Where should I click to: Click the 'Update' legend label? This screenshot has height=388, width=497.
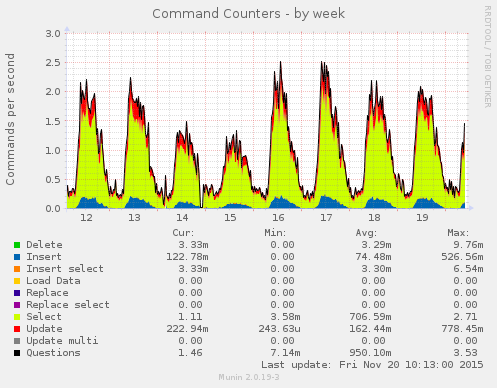click(44, 329)
